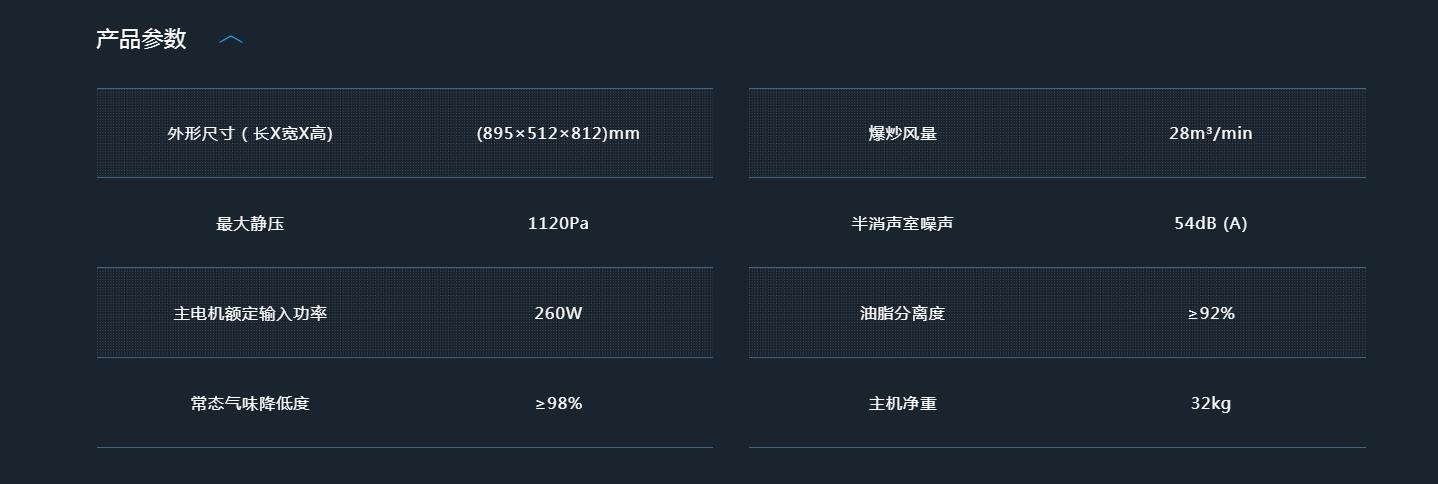Image resolution: width=1438 pixels, height=484 pixels.
Task: Click the 产品参数 heading
Action: [141, 39]
